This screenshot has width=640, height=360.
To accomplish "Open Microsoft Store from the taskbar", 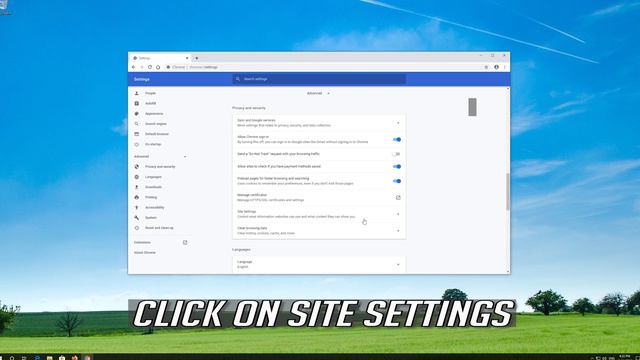I will point(62,358).
